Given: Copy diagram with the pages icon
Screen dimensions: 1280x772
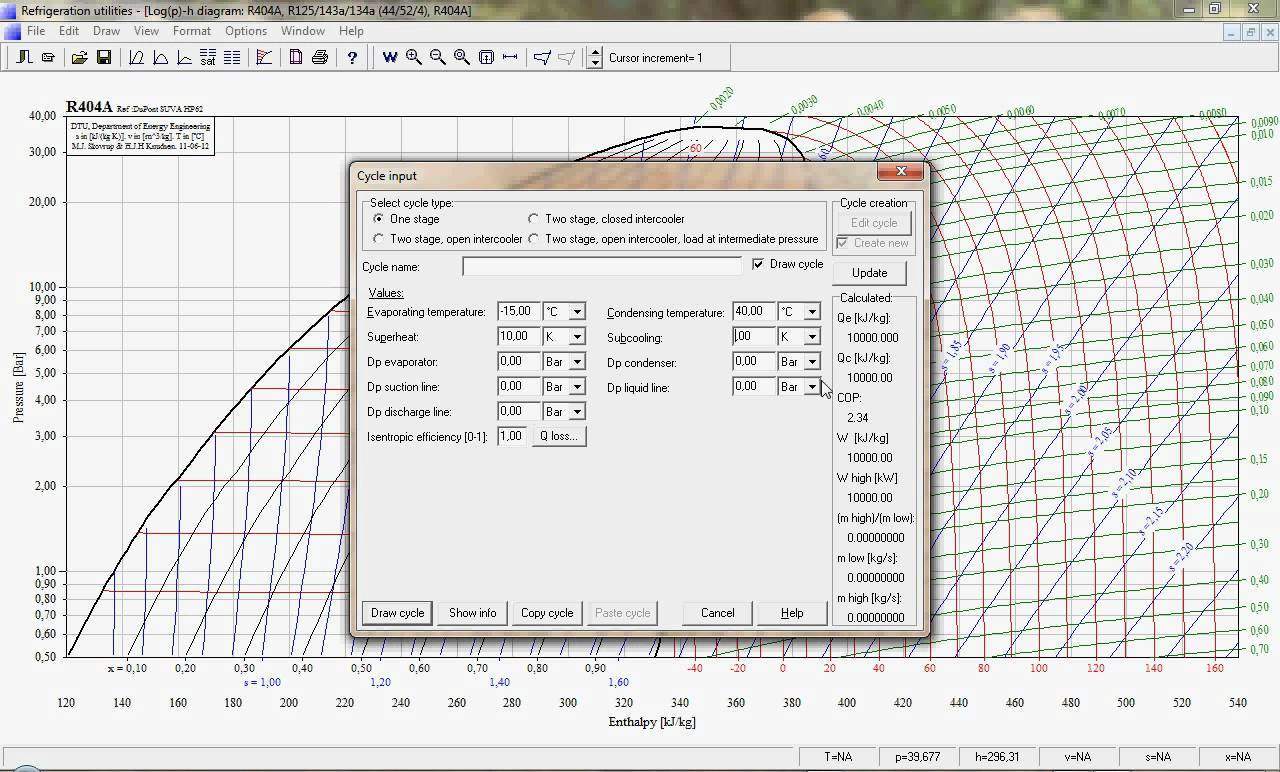Looking at the screenshot, I should (296, 58).
